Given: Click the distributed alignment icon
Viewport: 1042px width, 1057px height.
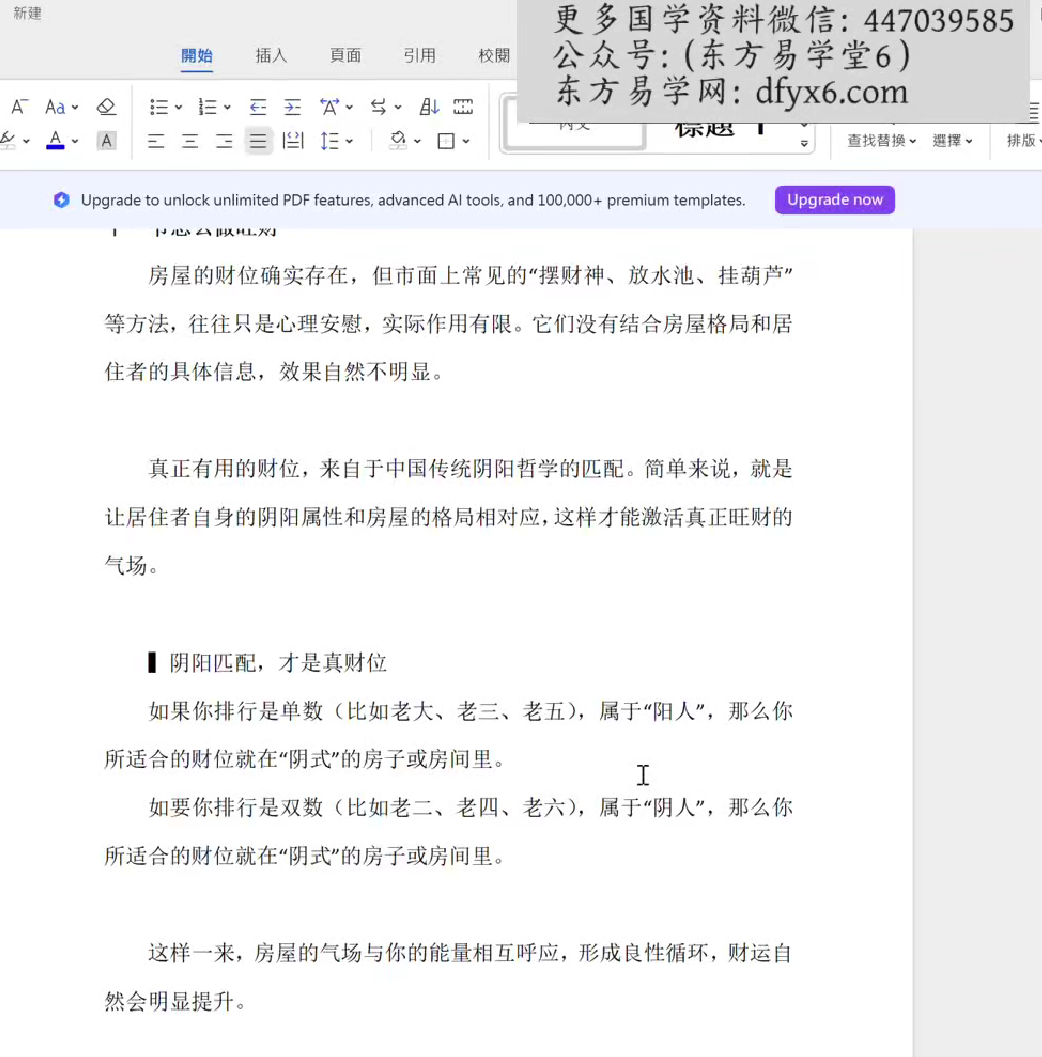Looking at the screenshot, I should pos(293,141).
